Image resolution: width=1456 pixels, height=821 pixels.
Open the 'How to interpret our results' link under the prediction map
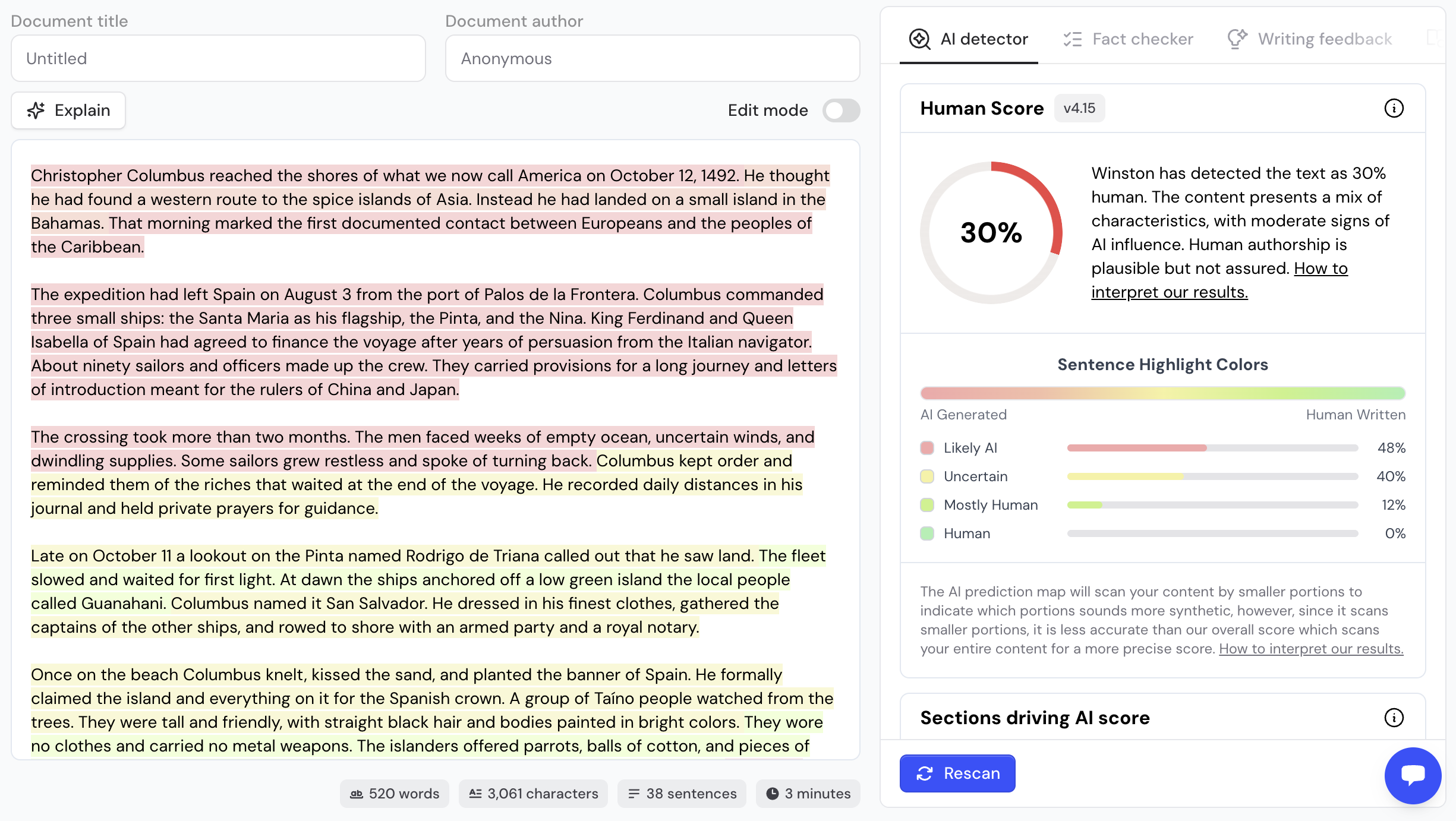point(1311,649)
